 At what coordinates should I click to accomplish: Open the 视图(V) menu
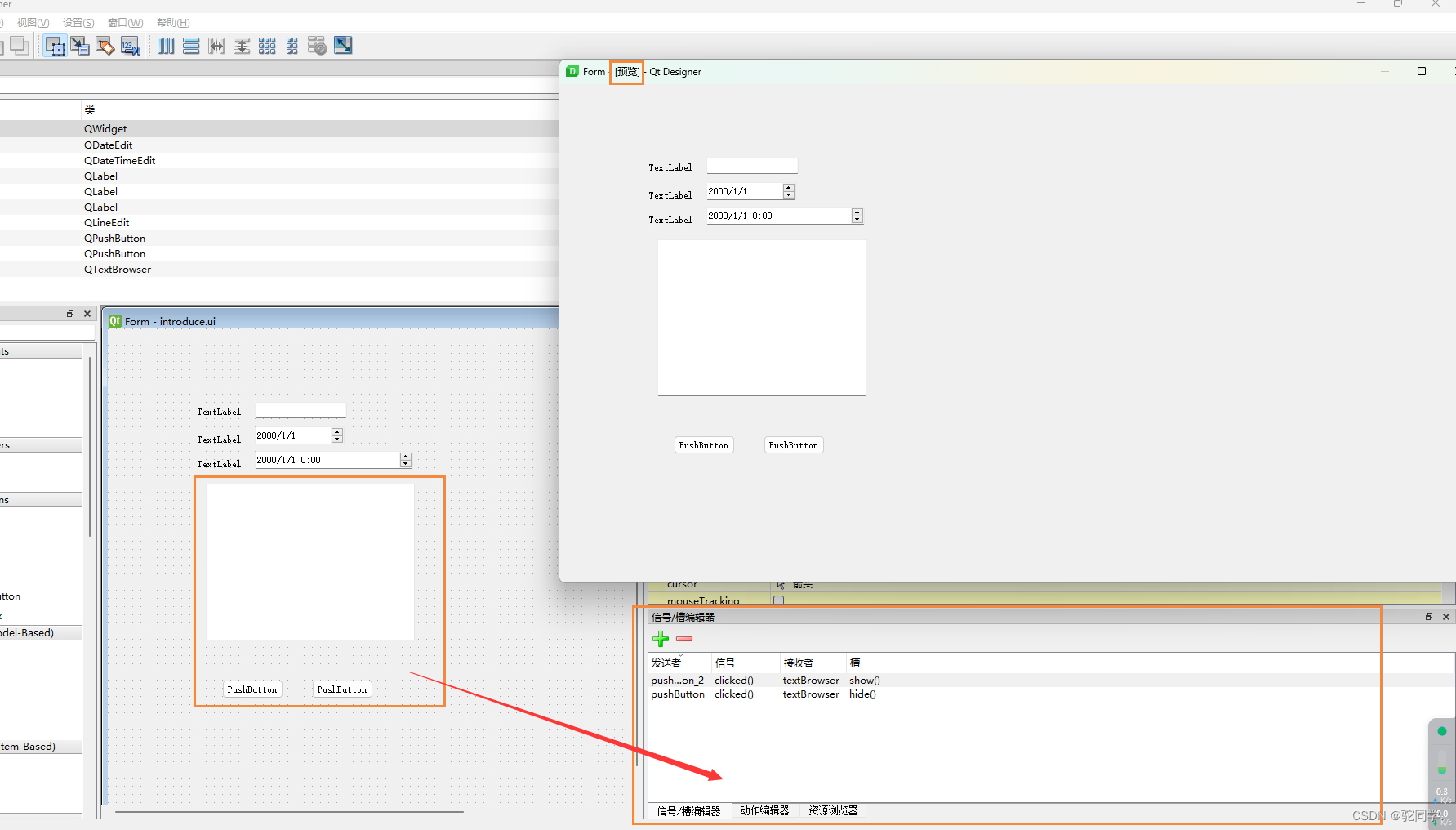[x=33, y=22]
